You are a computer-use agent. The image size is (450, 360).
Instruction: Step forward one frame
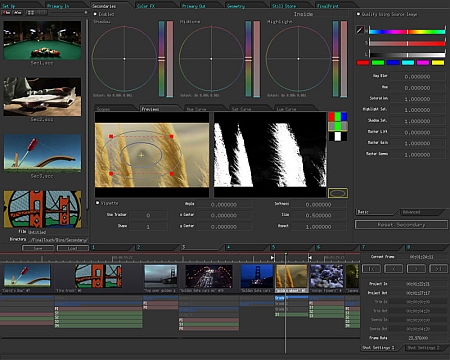tap(416, 269)
